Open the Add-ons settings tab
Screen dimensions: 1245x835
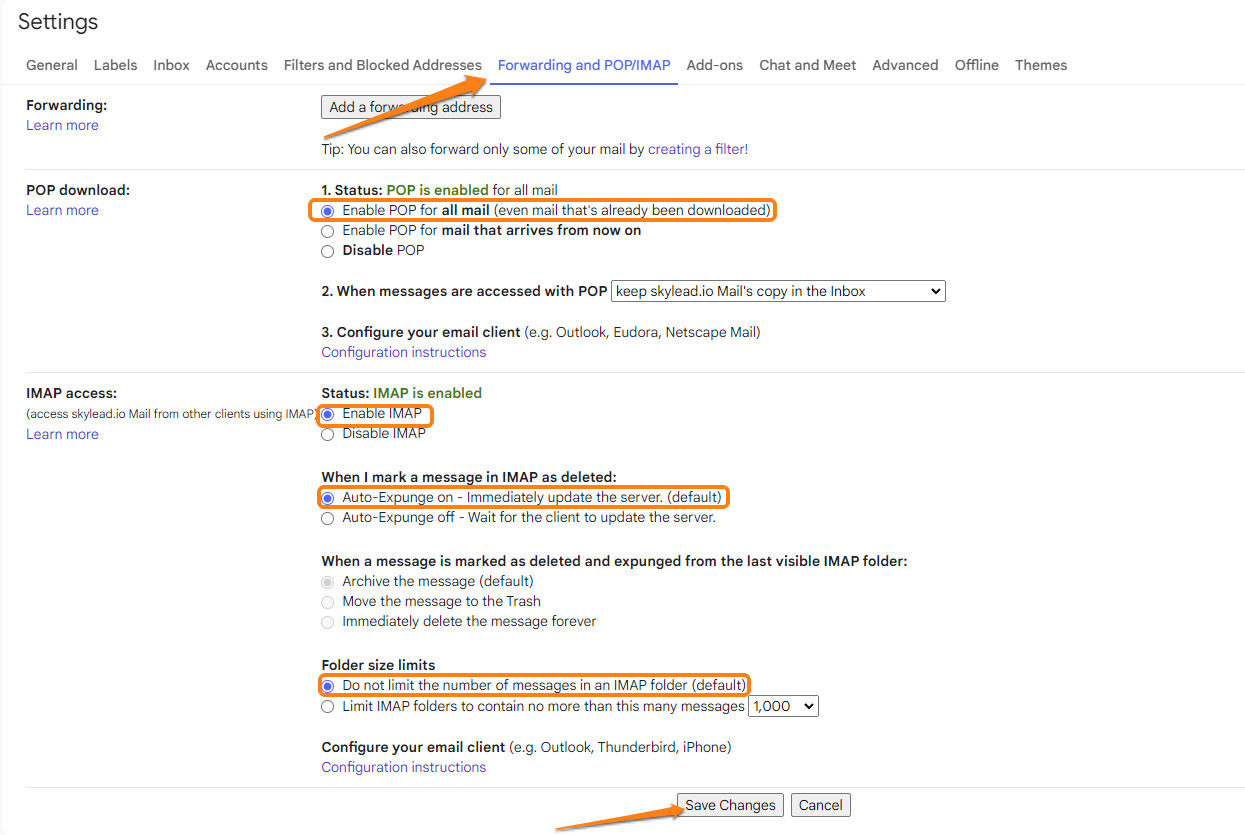[x=714, y=64]
